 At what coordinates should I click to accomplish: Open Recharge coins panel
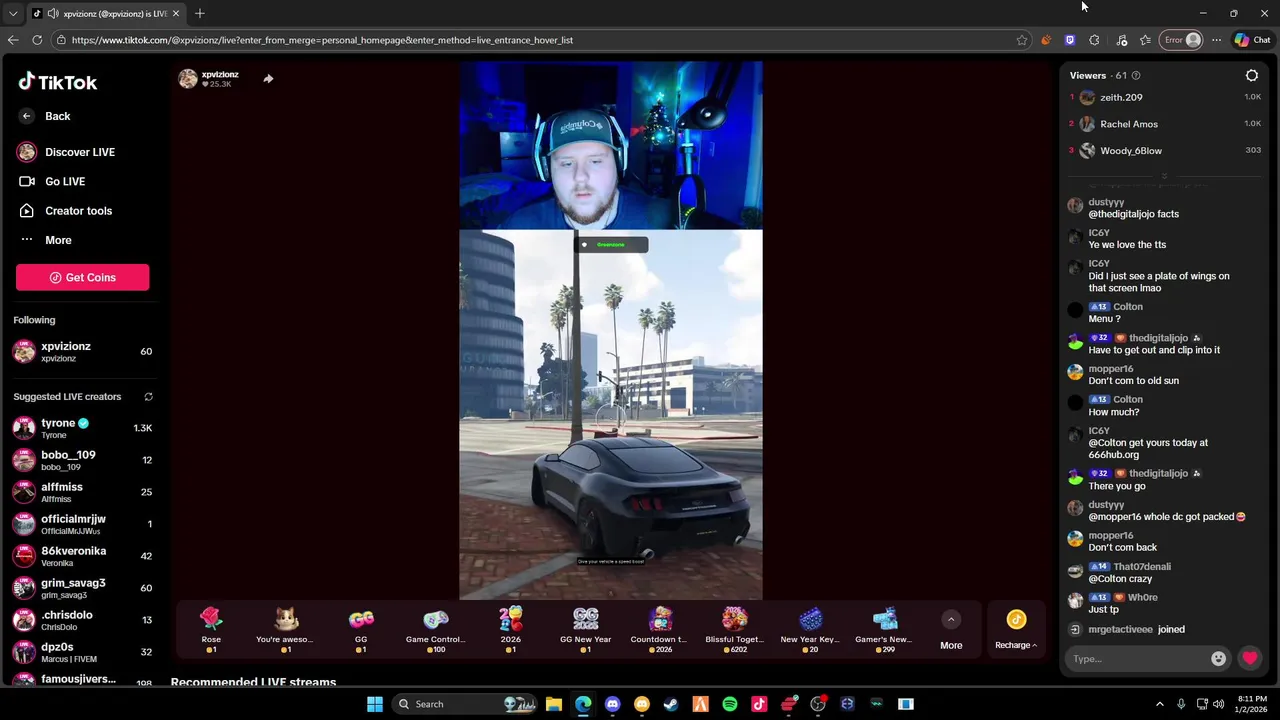click(x=1016, y=631)
